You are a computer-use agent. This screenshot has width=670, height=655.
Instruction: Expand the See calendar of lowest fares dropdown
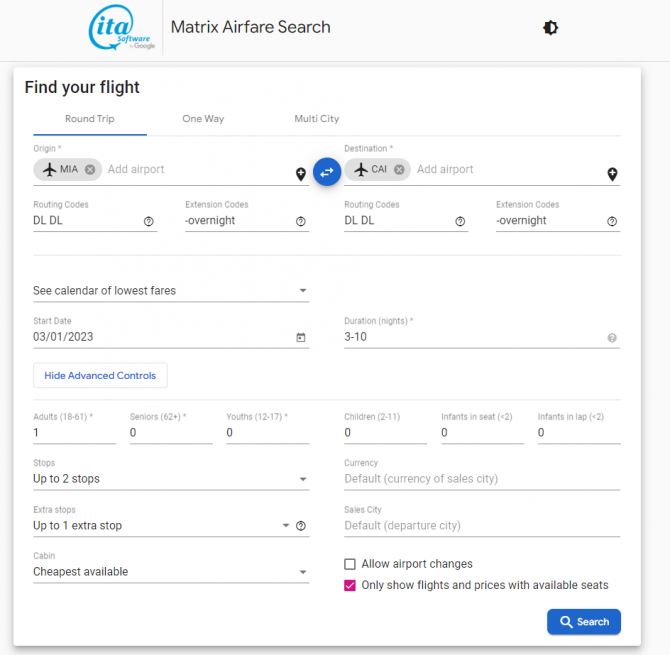coord(170,291)
